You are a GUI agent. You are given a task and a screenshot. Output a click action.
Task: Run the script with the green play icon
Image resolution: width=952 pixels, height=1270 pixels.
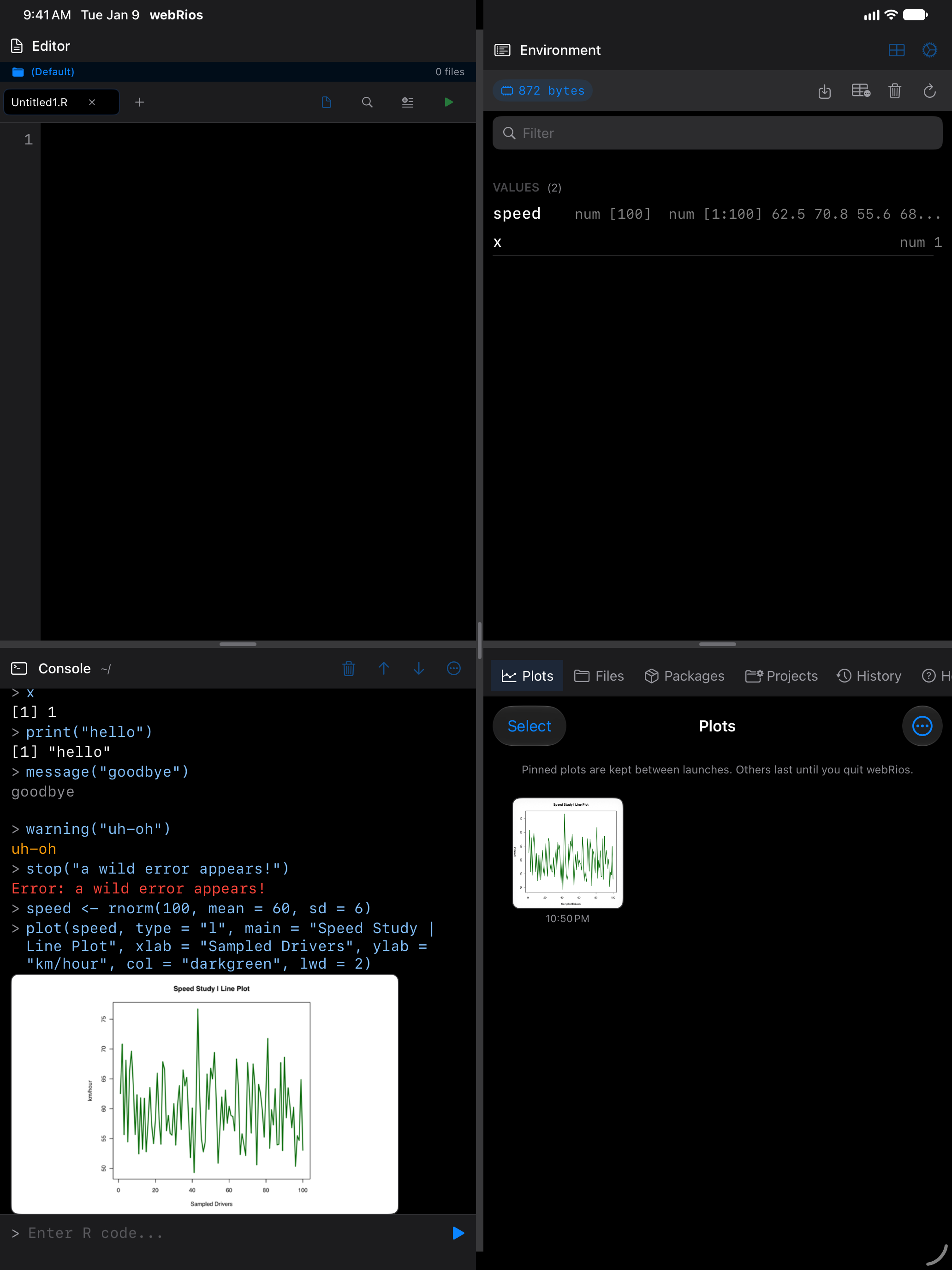pos(449,102)
